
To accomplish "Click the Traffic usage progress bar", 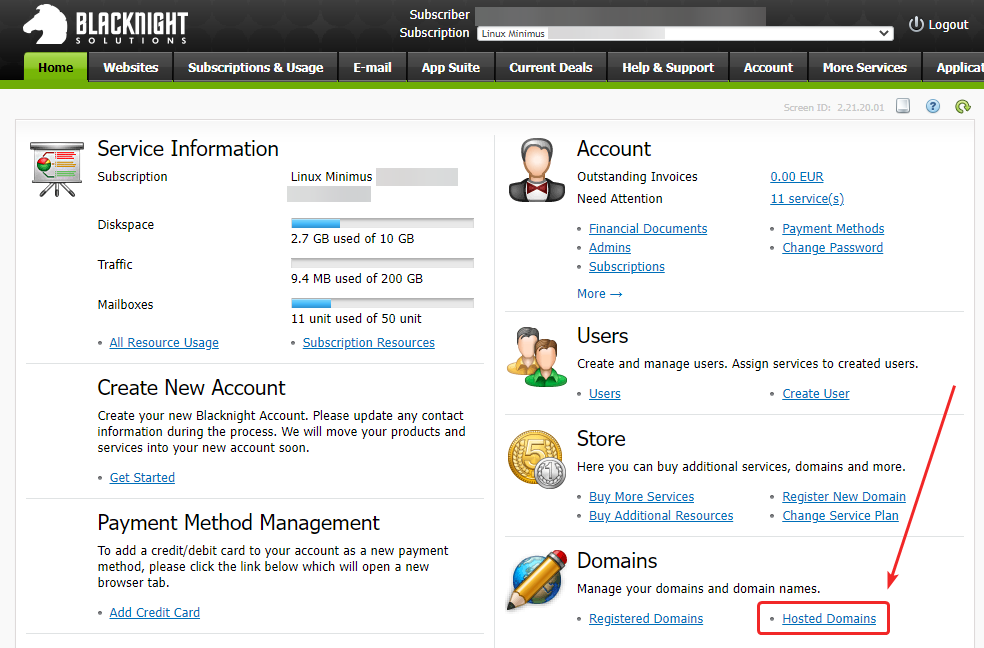I will click(x=382, y=263).
